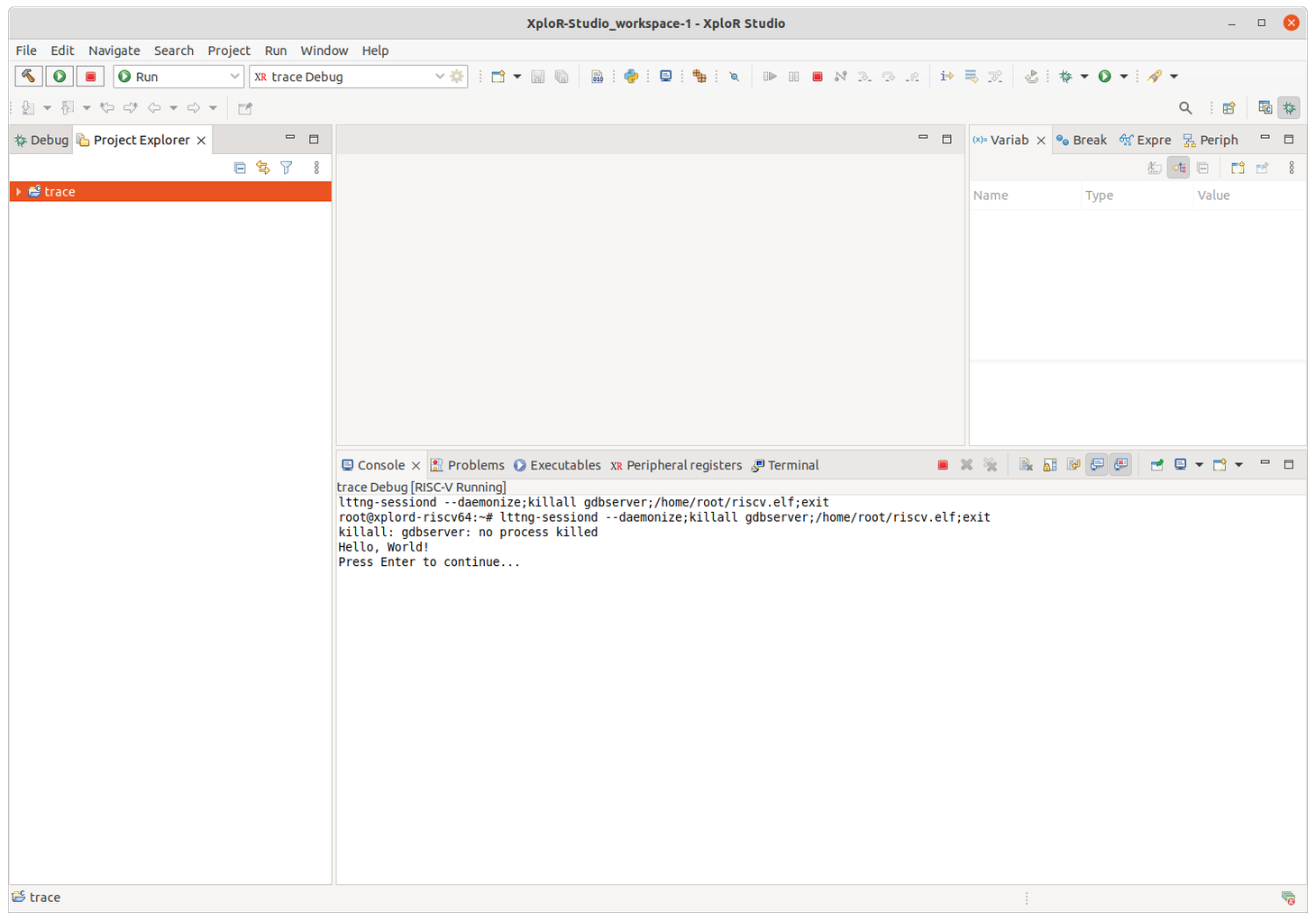This screenshot has height=921, width=1316.
Task: Select the trace project row
Action: click(170, 192)
